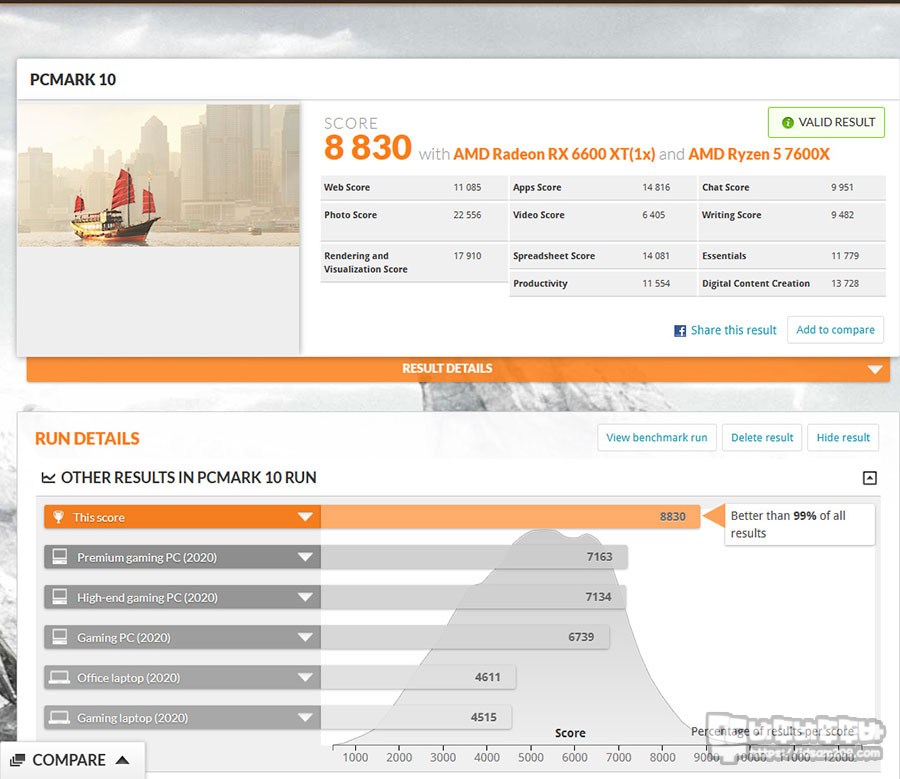Click the Add to compare button
The height and width of the screenshot is (779, 900).
835,330
